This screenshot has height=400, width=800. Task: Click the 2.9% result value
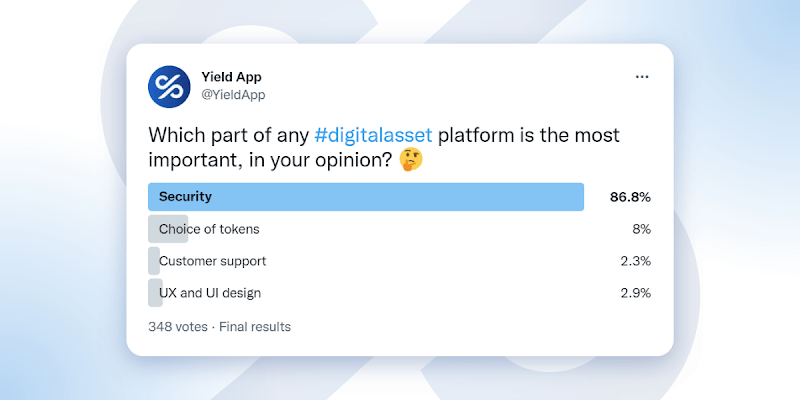click(636, 293)
